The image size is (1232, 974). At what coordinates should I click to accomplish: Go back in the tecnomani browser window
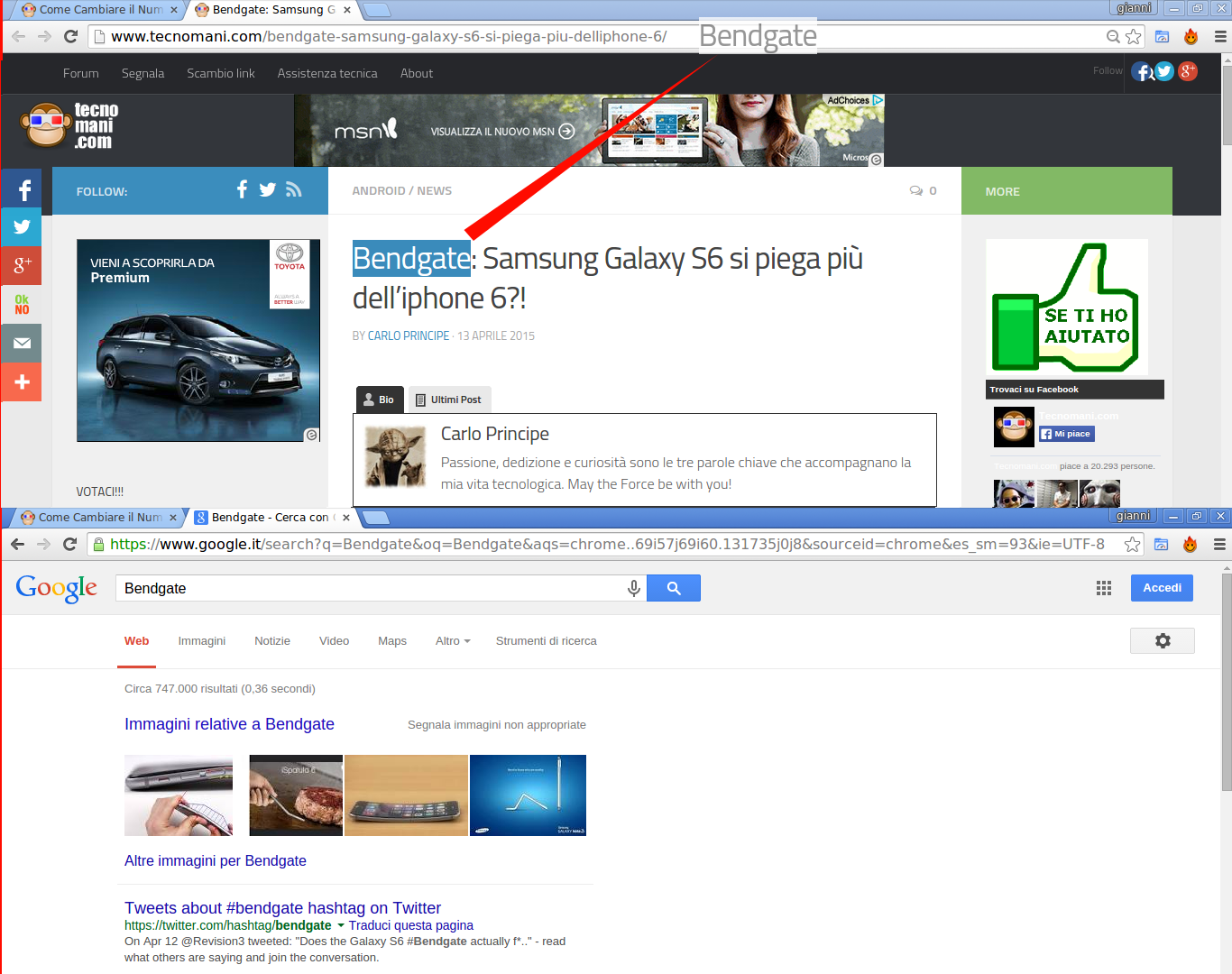(18, 37)
